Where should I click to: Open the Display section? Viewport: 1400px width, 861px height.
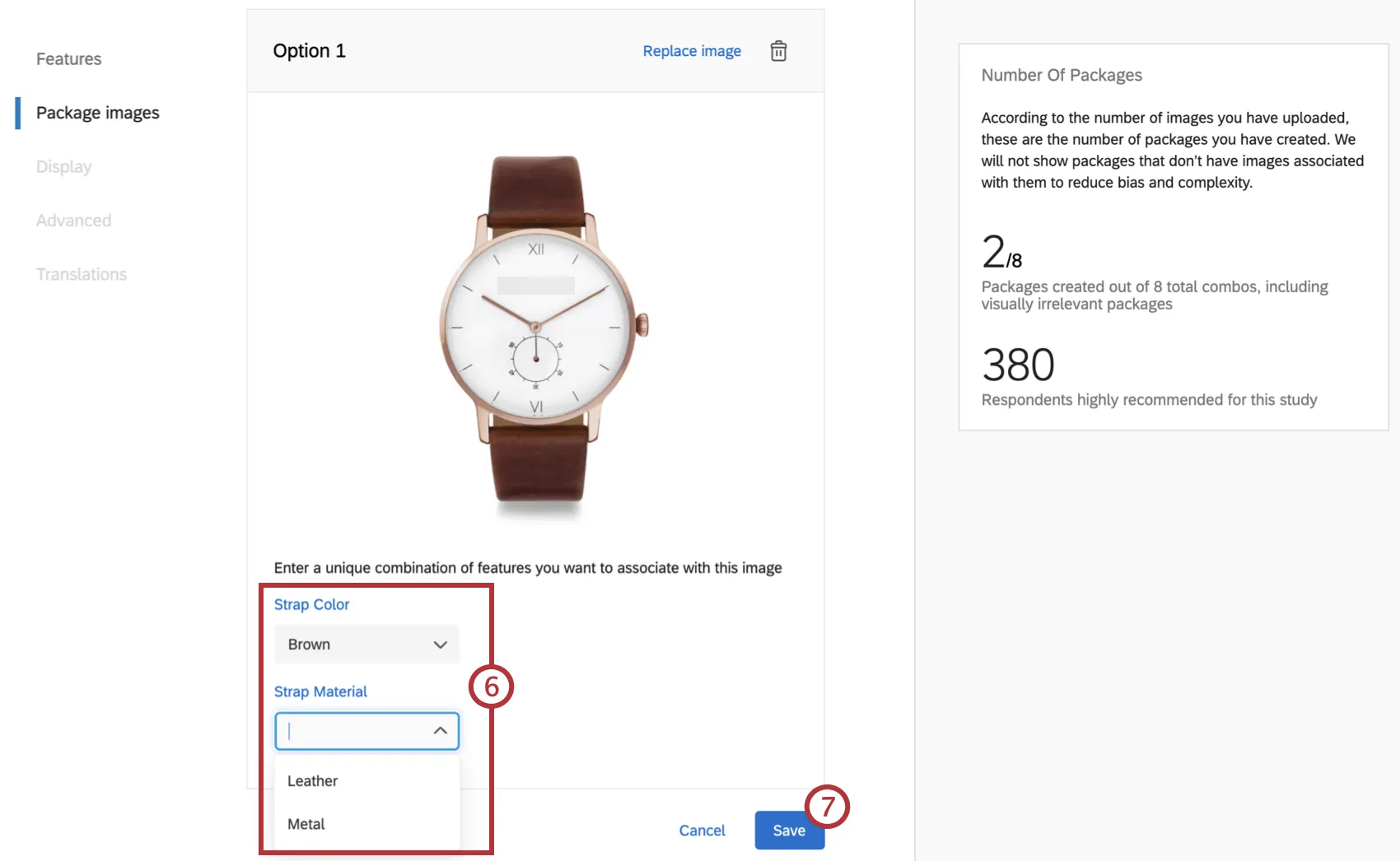click(63, 166)
